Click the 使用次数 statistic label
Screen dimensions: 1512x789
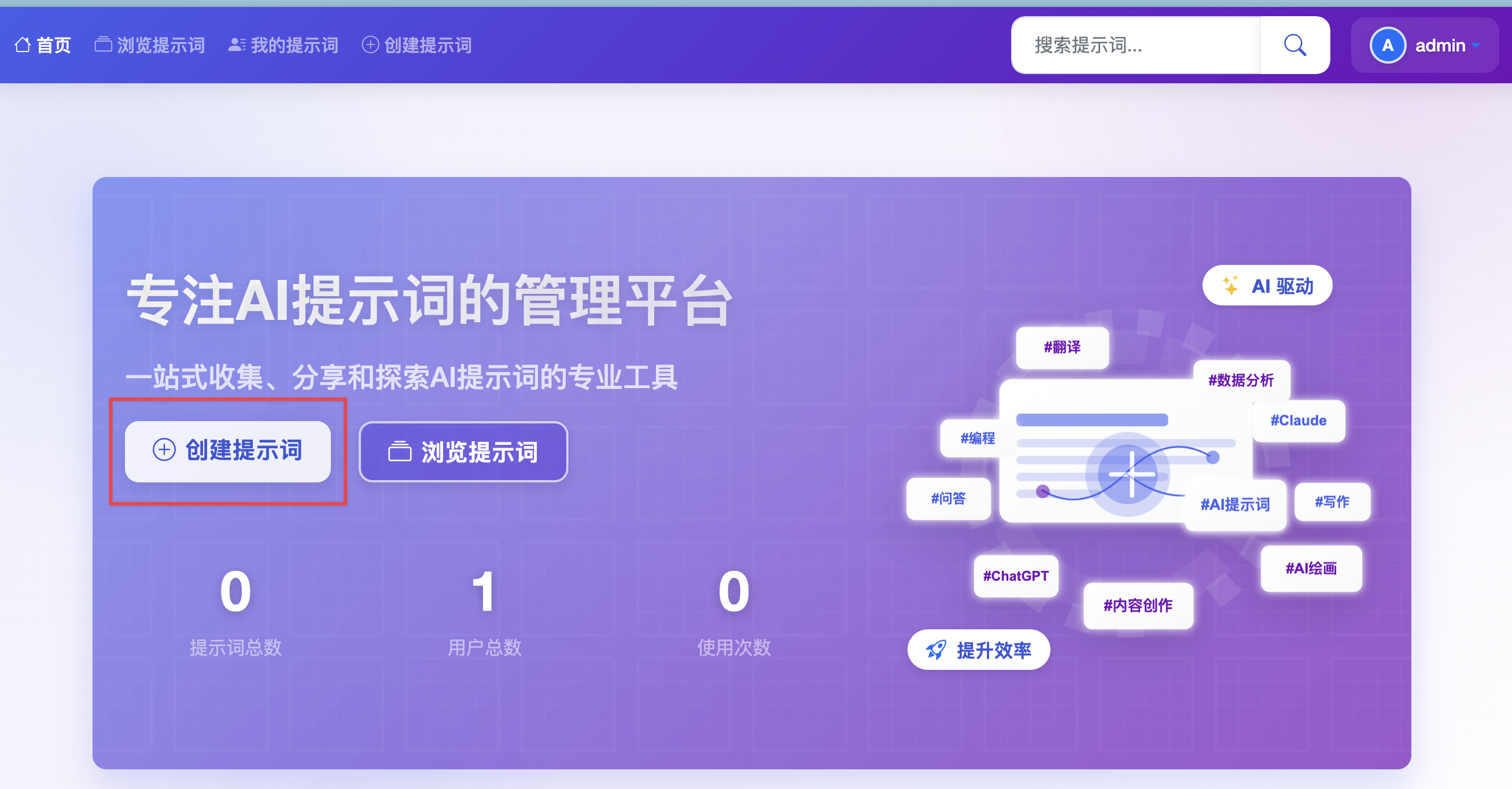click(733, 647)
